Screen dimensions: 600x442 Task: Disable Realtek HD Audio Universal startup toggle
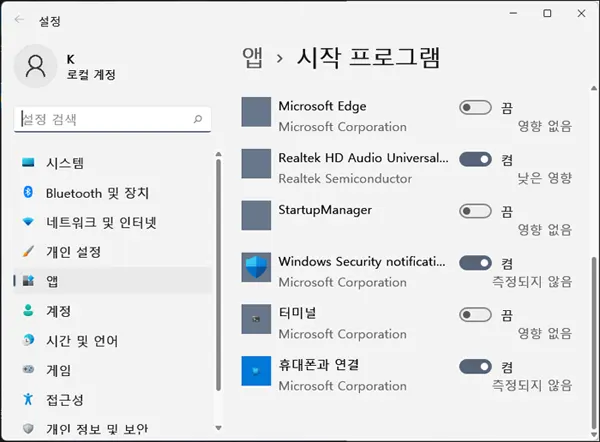click(x=475, y=159)
